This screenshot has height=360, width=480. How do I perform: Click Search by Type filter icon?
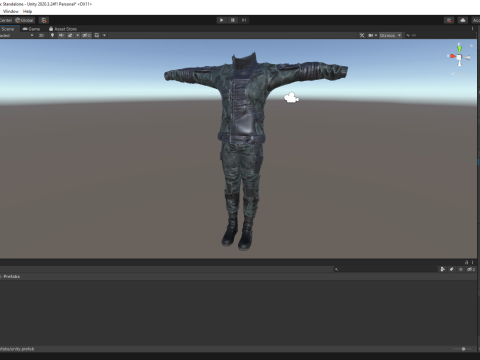(443, 269)
